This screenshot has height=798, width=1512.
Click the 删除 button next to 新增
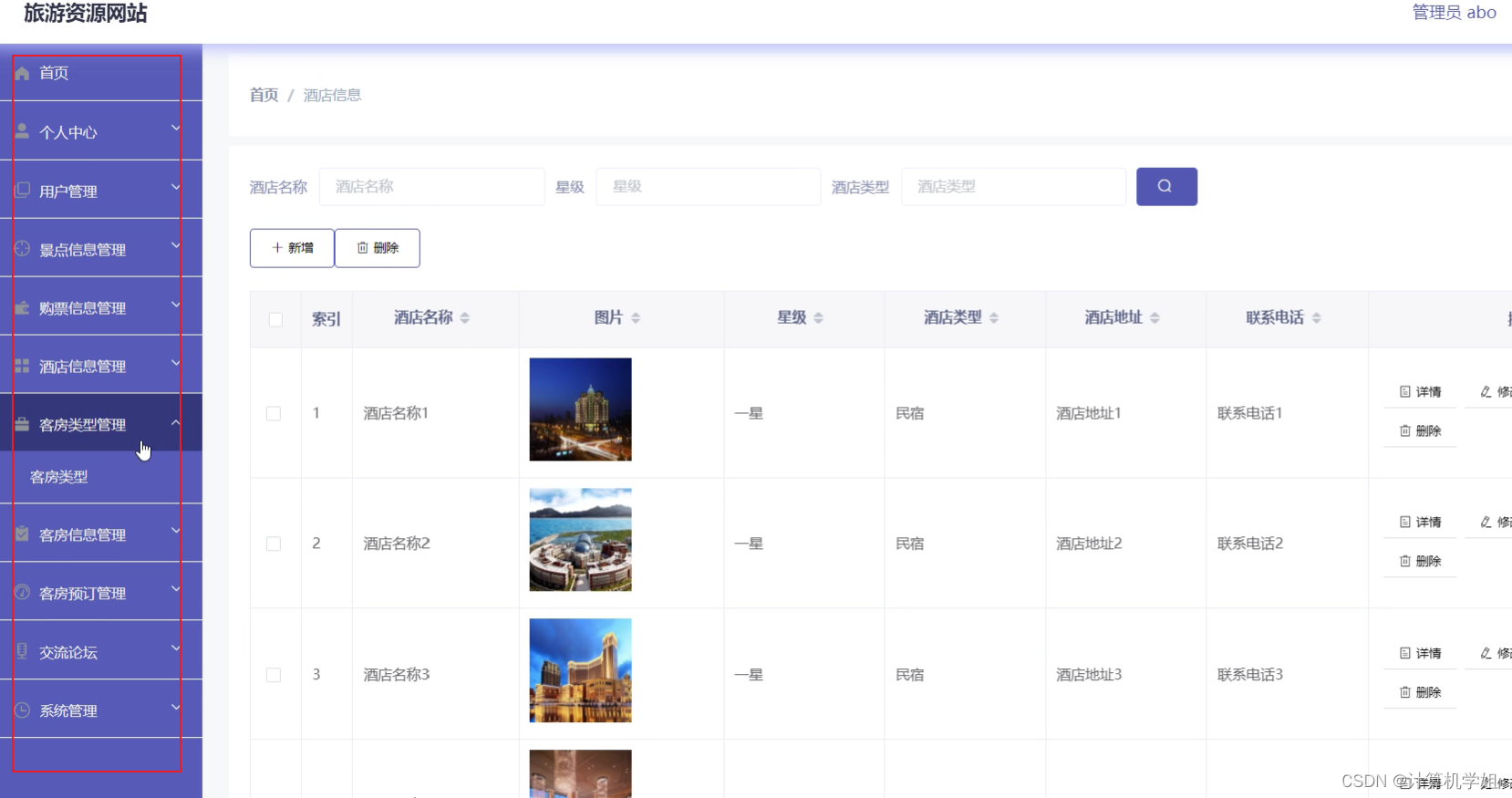point(378,248)
